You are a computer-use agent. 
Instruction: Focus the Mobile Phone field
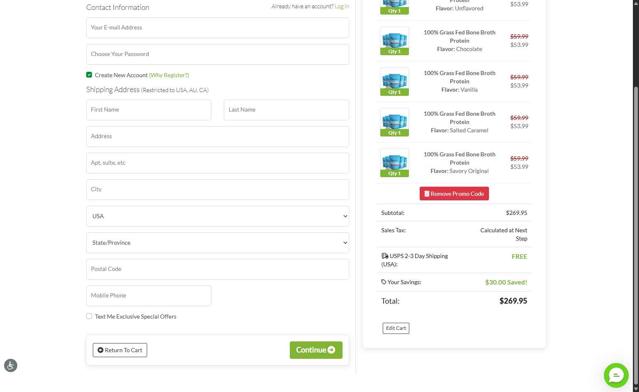pyautogui.click(x=149, y=295)
